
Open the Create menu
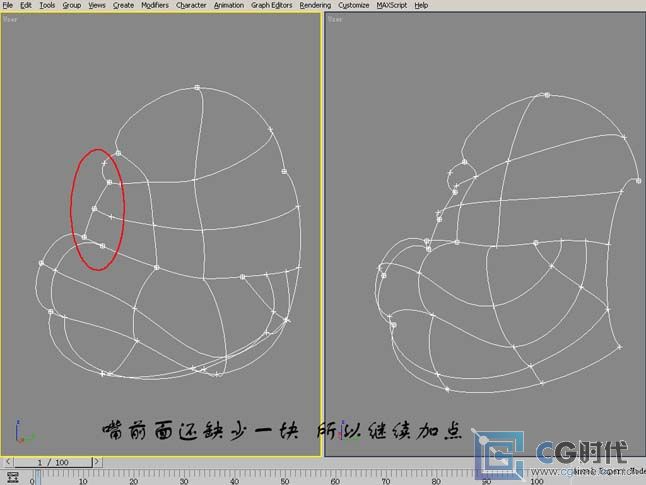(x=123, y=5)
